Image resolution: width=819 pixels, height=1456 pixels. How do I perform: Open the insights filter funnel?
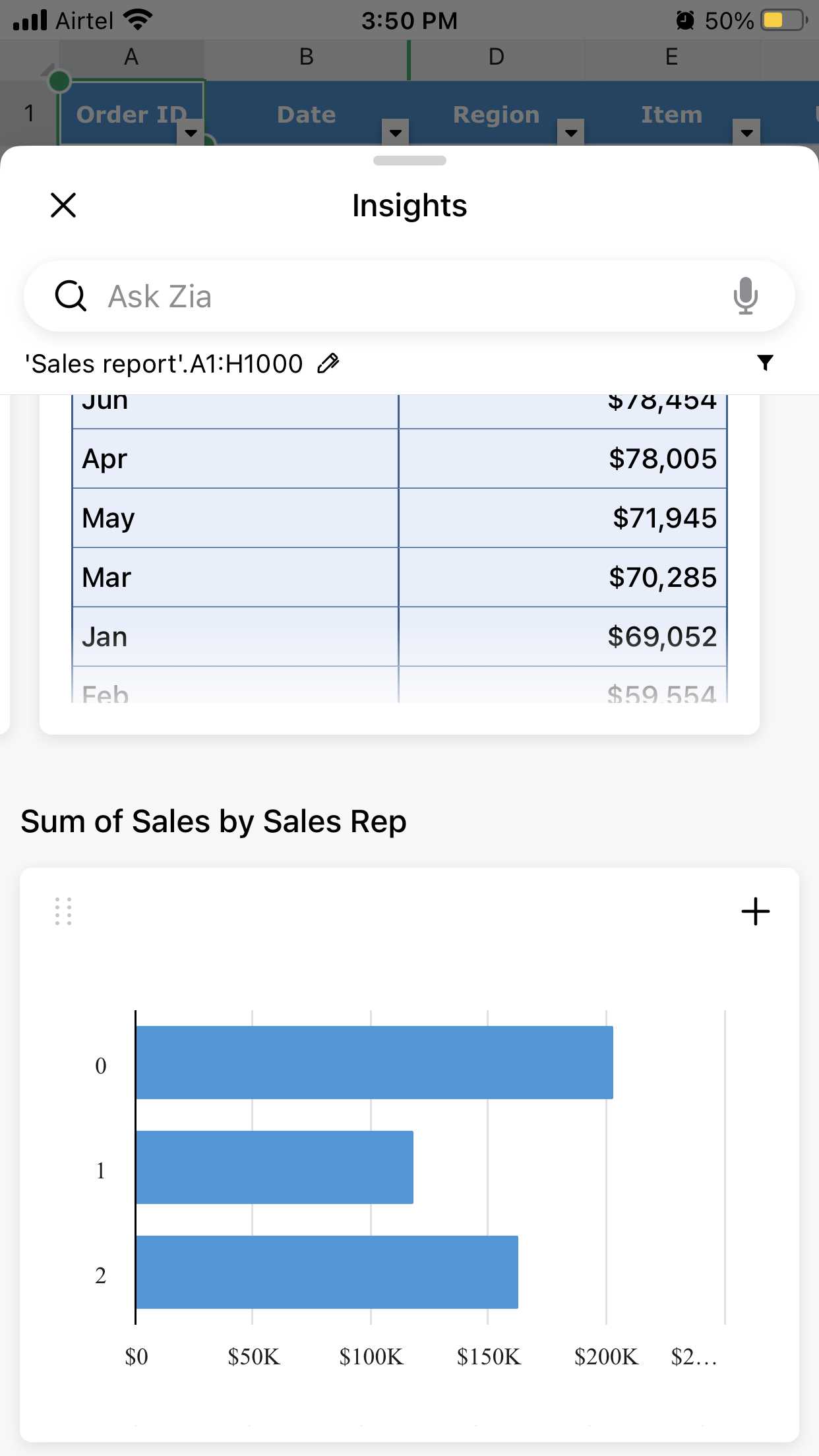click(x=765, y=362)
